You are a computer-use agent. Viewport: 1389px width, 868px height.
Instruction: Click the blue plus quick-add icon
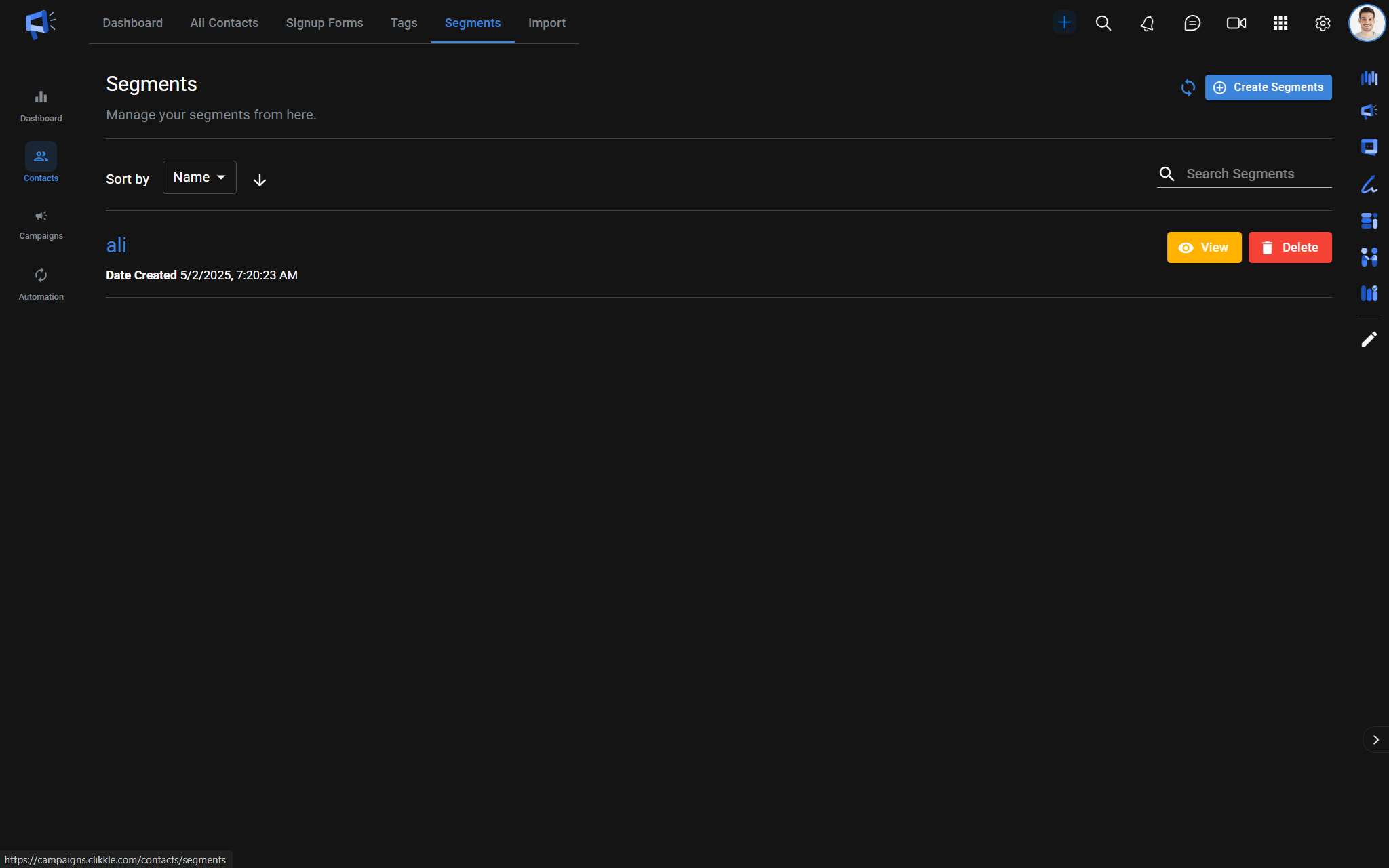pyautogui.click(x=1064, y=22)
